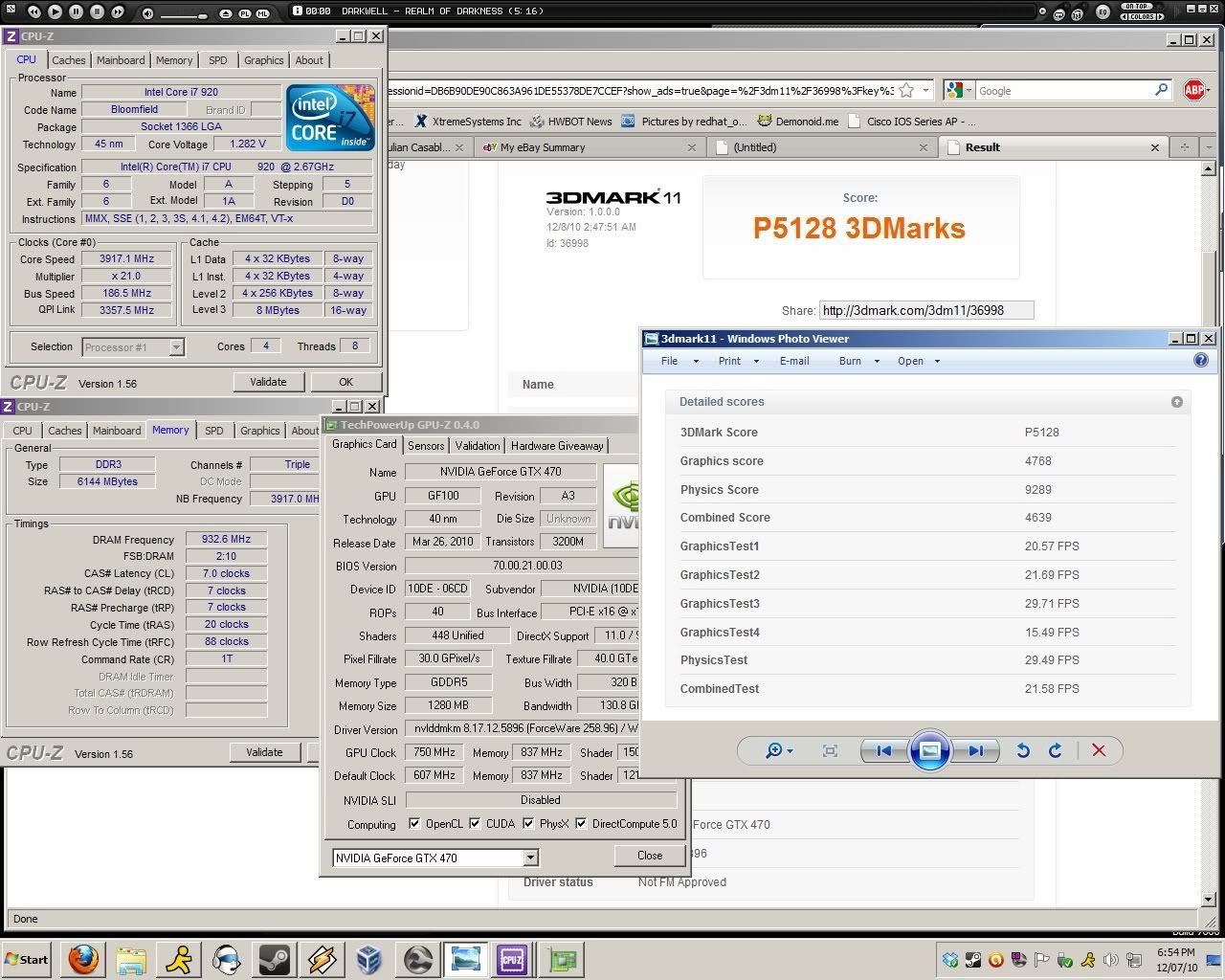Open the Validation tab in GPU-Z
1225x980 pixels.
pyautogui.click(x=477, y=446)
